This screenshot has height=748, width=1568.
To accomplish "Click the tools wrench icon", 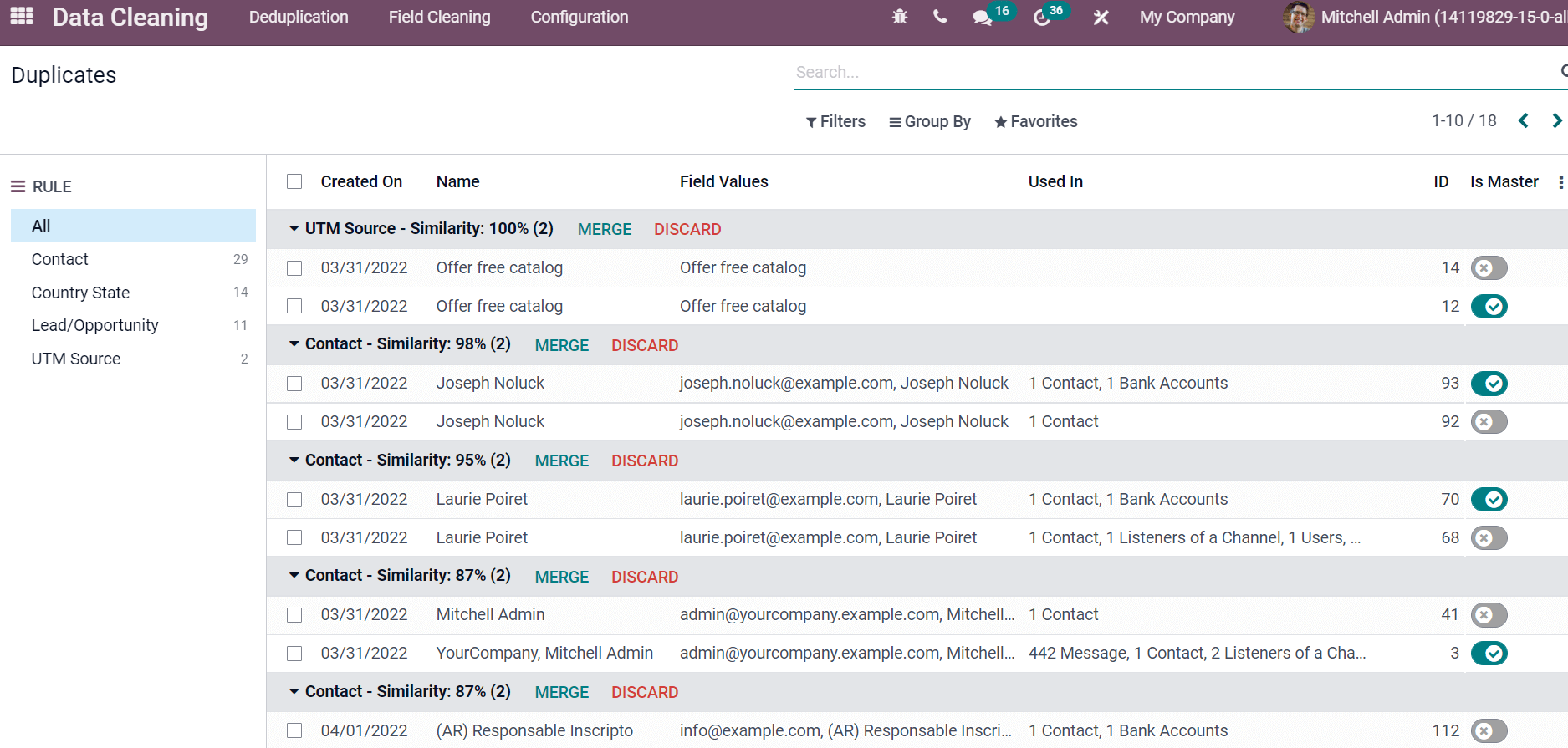I will click(x=1101, y=17).
